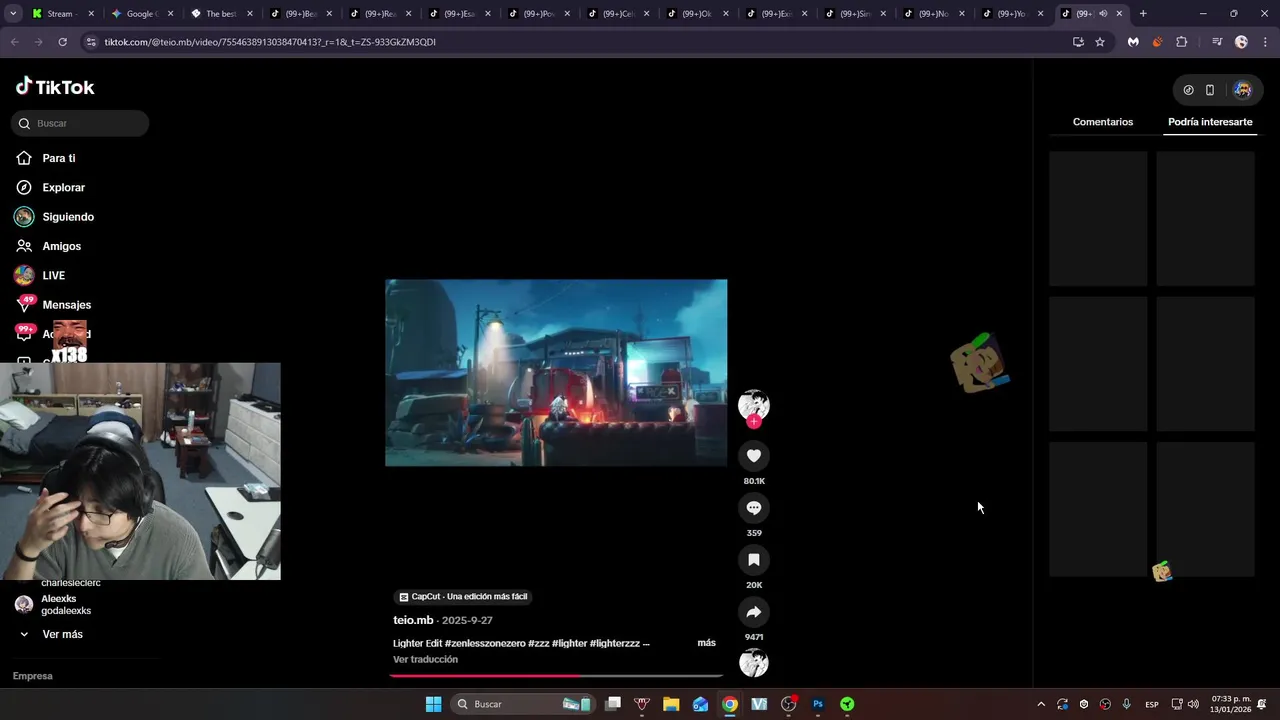Open the taskbar clock and date
The height and width of the screenshot is (720, 1280).
[1231, 704]
